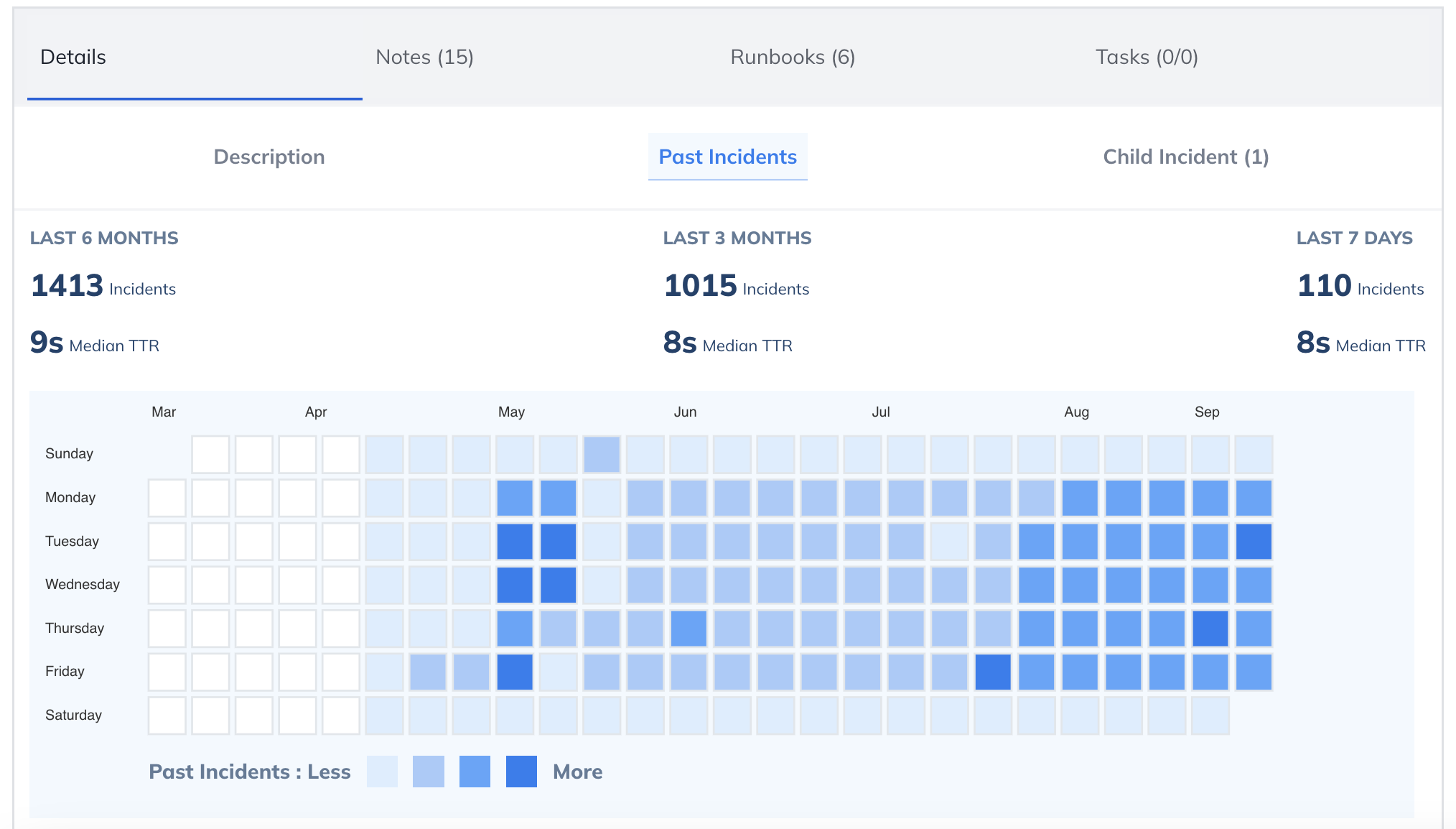Click the Mar month label on the heatmap

point(164,412)
